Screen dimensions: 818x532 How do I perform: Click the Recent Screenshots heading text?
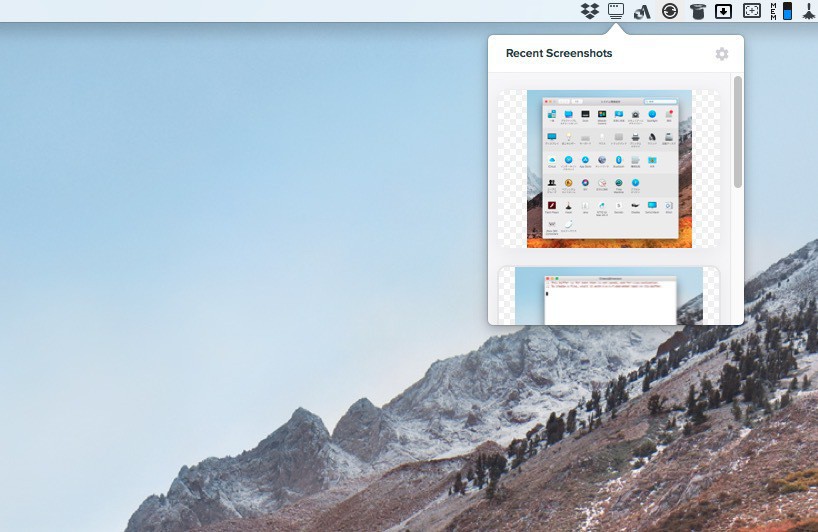click(559, 53)
